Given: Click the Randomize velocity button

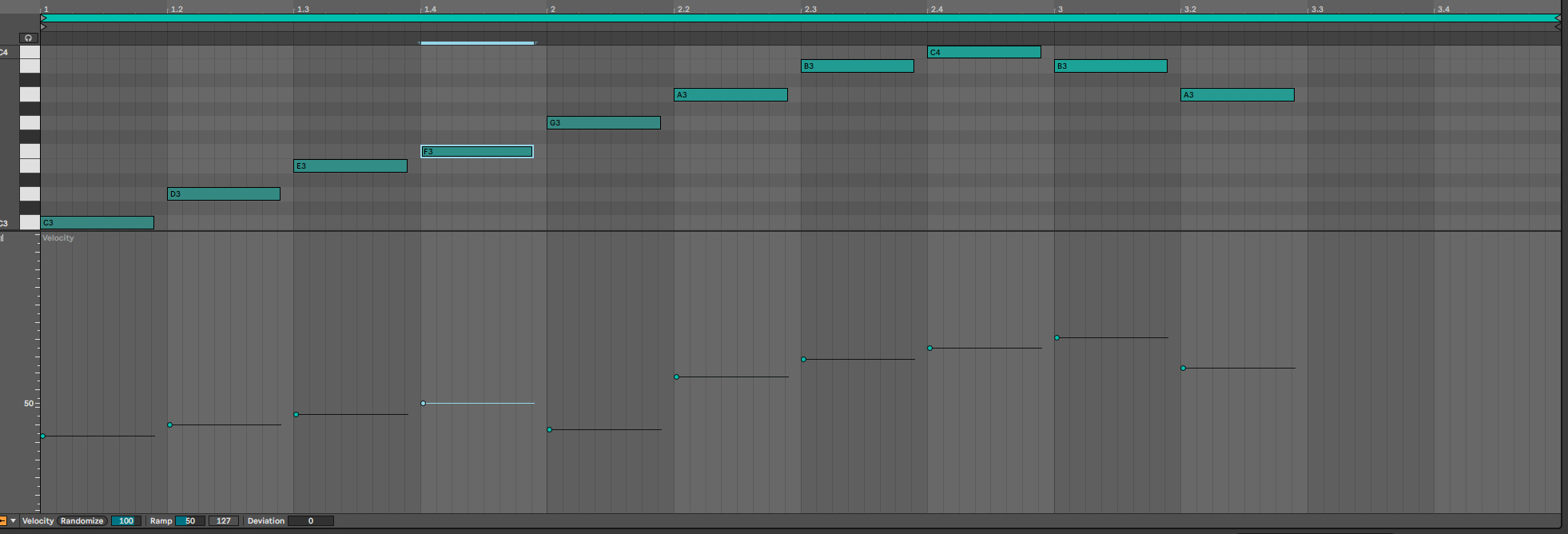Looking at the screenshot, I should [x=82, y=521].
